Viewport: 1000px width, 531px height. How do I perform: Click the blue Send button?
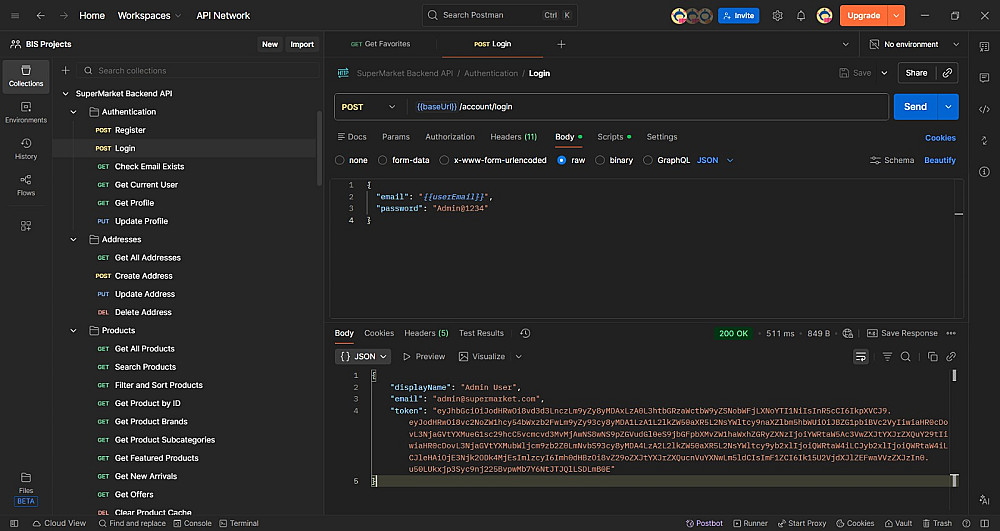click(x=915, y=107)
